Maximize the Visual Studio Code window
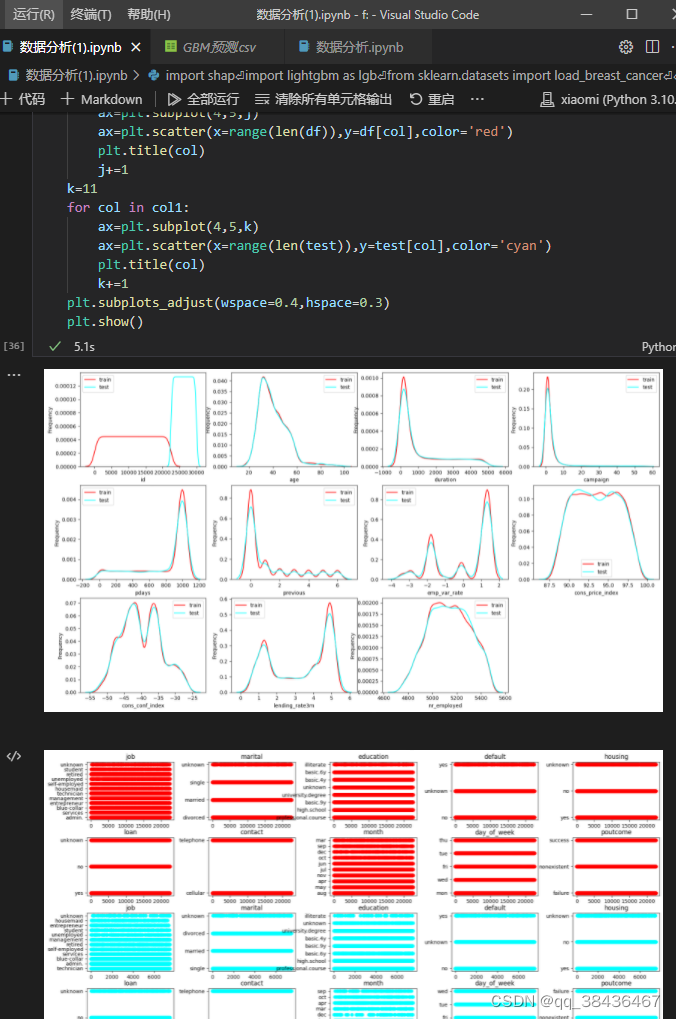The width and height of the screenshot is (676, 1019). [632, 14]
